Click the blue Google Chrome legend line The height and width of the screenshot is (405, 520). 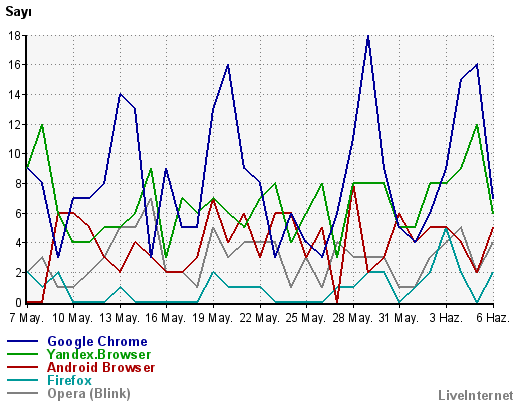point(22,342)
